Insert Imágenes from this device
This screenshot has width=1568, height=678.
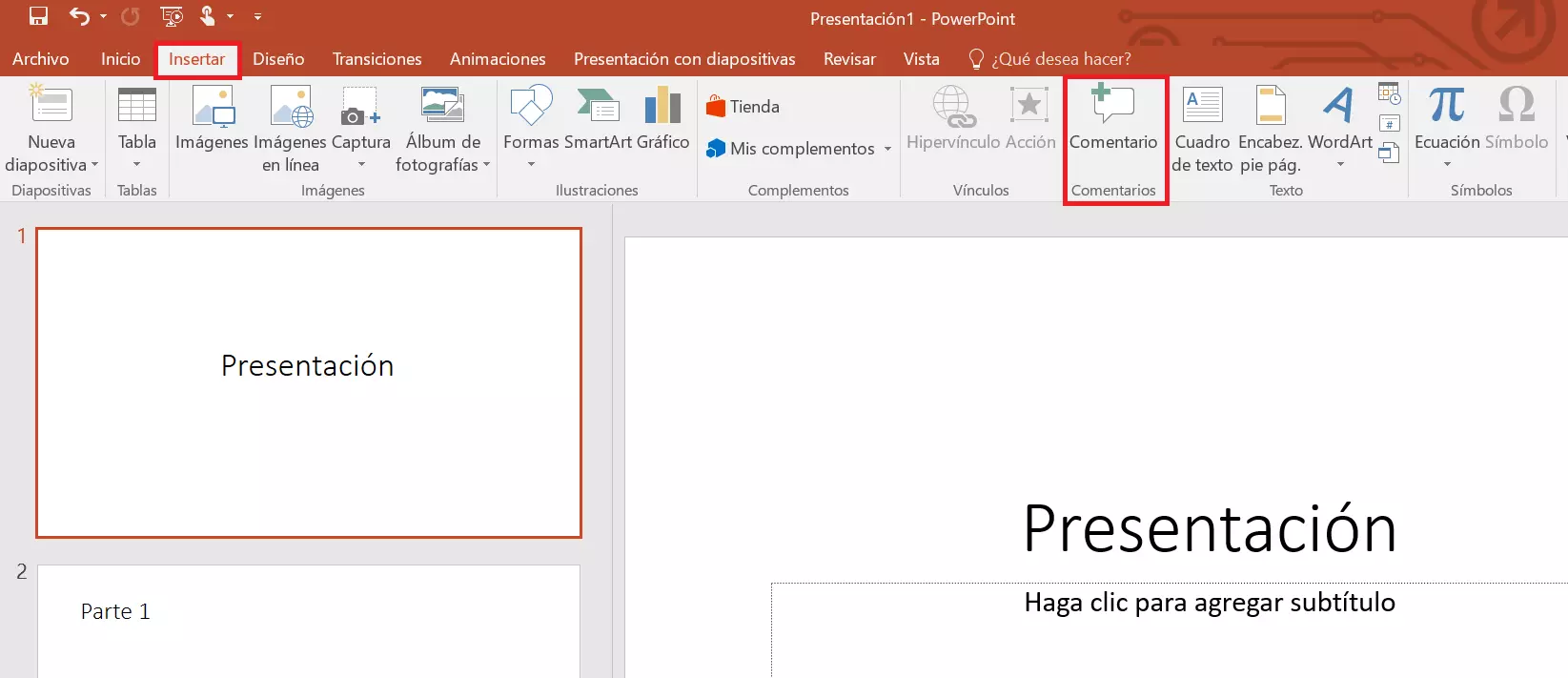point(212,118)
